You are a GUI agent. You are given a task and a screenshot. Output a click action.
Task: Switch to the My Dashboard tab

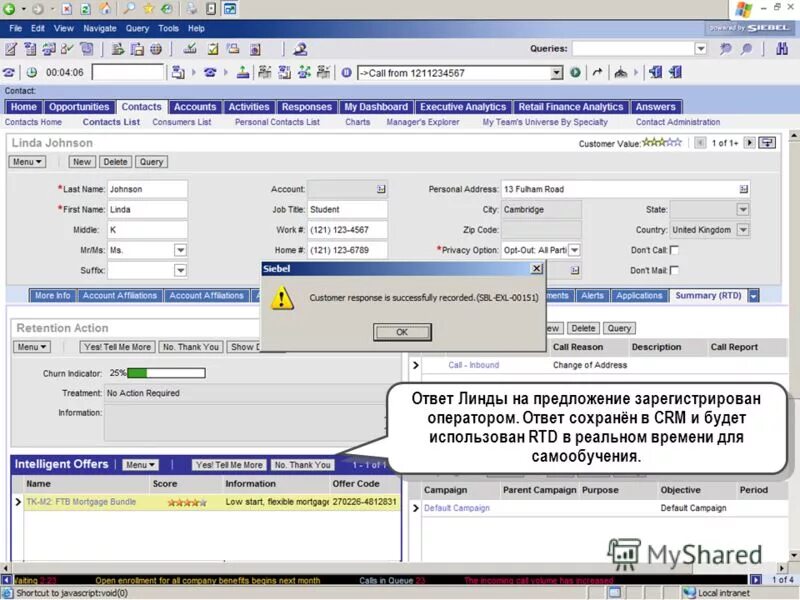[x=376, y=107]
